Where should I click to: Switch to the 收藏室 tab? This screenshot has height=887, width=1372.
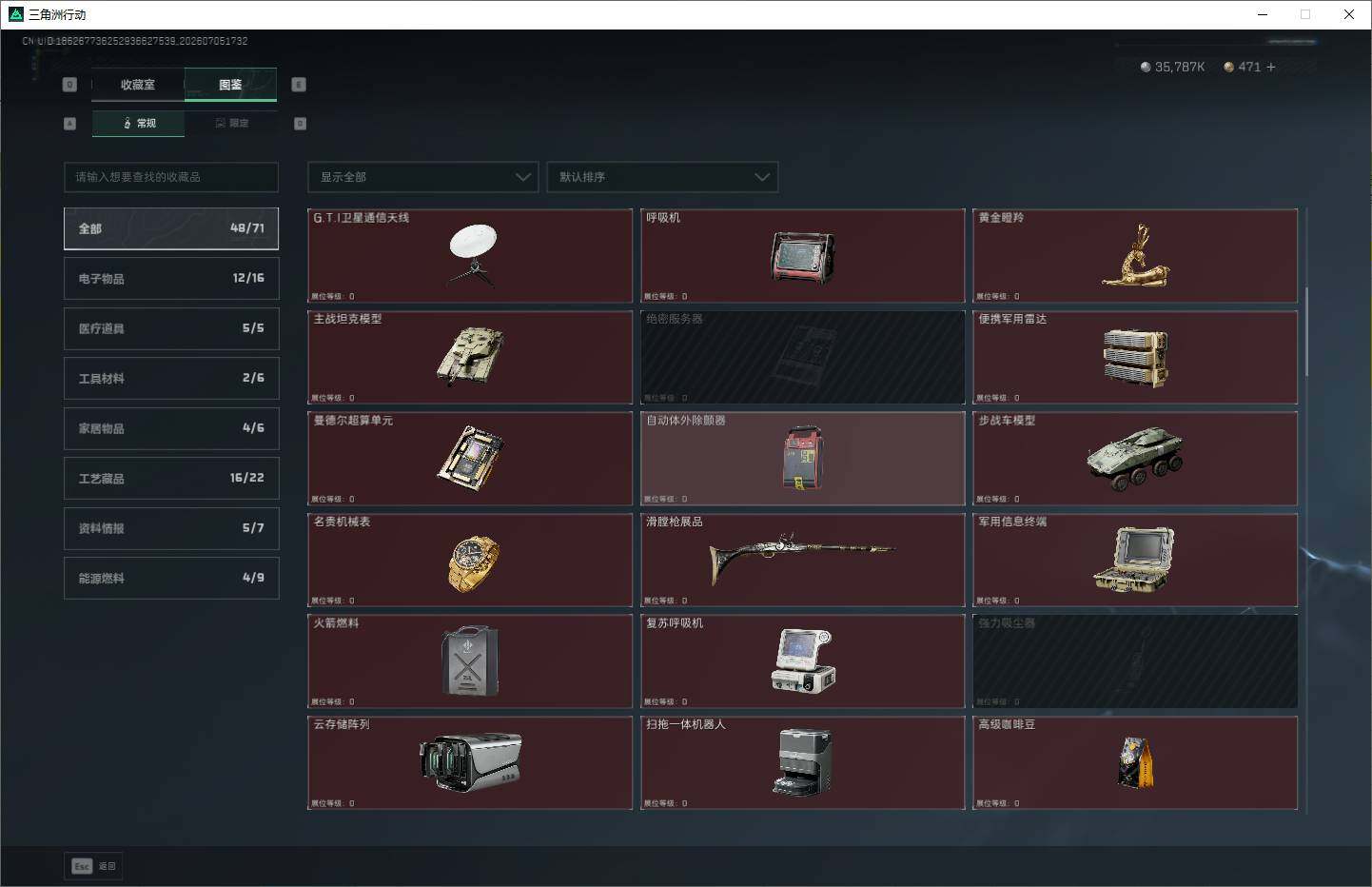[138, 85]
